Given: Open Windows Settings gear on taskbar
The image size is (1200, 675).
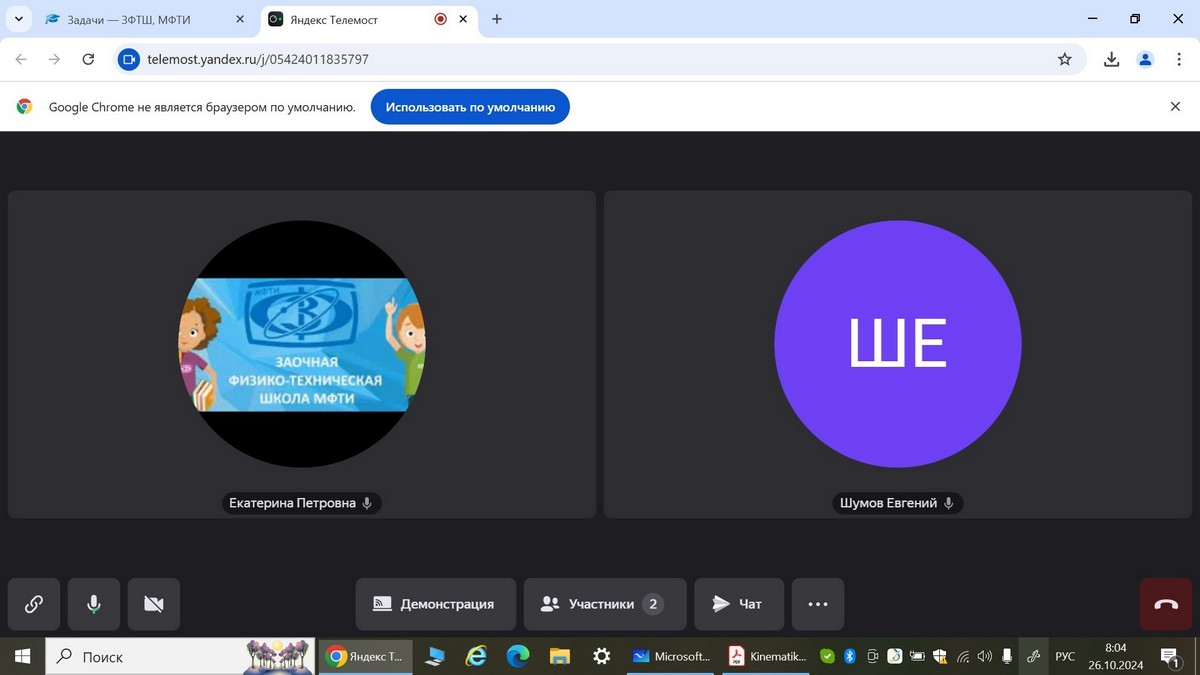Looking at the screenshot, I should 601,656.
